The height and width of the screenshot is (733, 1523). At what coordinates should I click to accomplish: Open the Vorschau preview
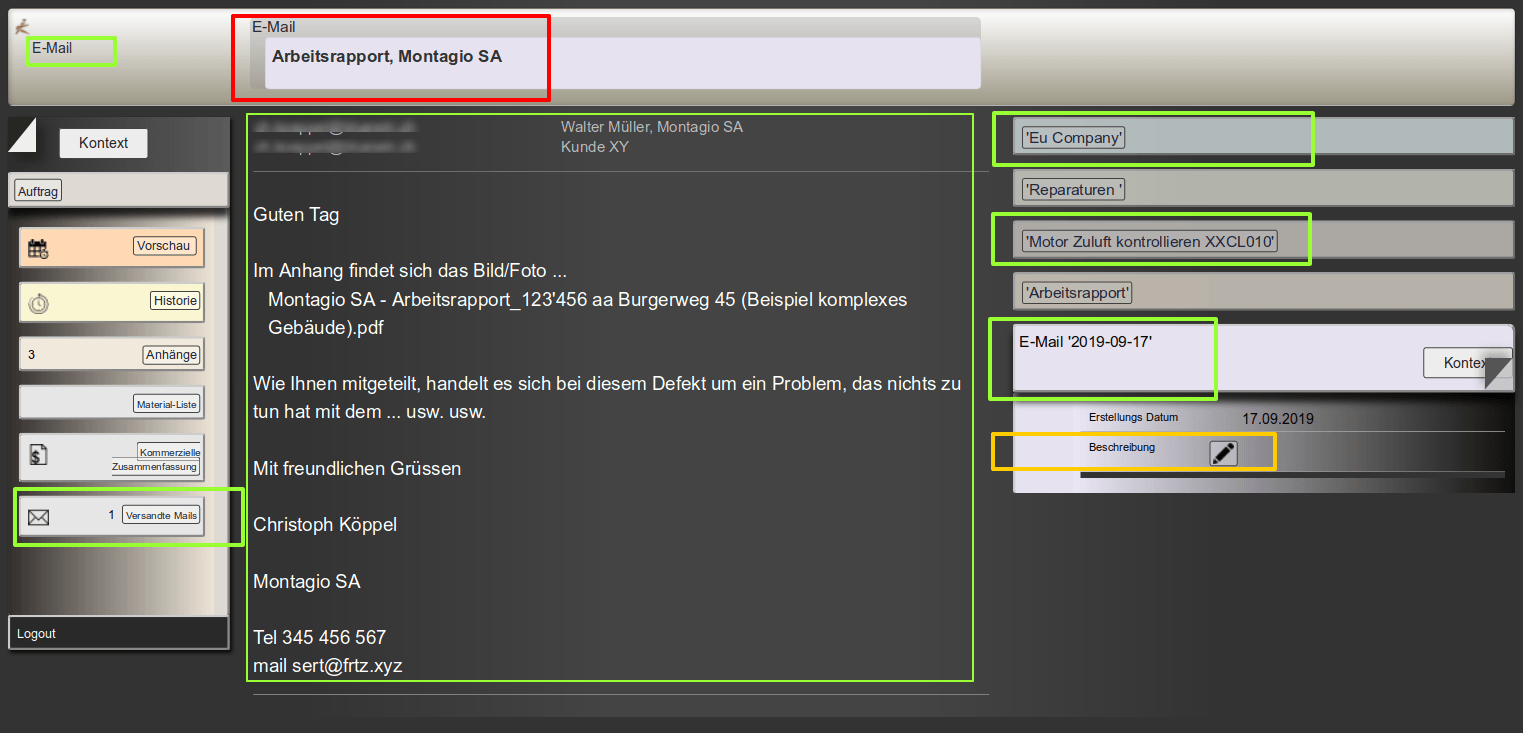click(165, 246)
